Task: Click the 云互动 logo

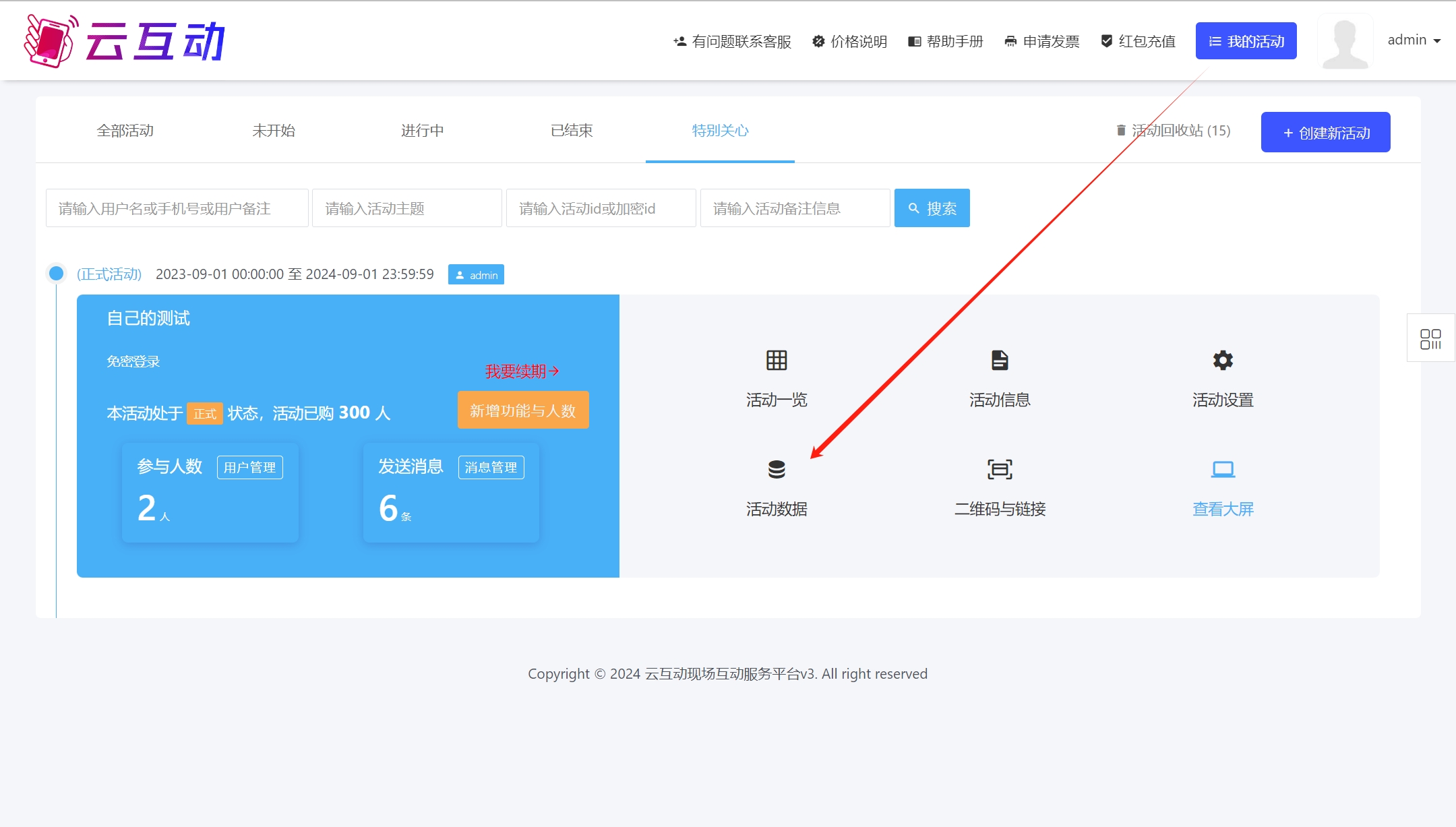Action: (x=125, y=41)
